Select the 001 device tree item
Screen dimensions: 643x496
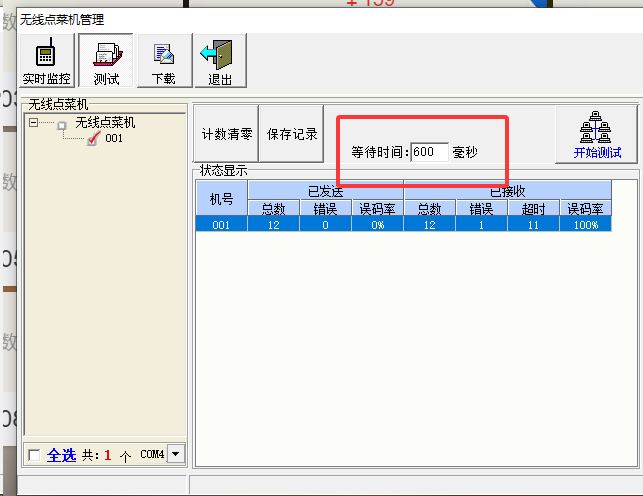tap(114, 139)
